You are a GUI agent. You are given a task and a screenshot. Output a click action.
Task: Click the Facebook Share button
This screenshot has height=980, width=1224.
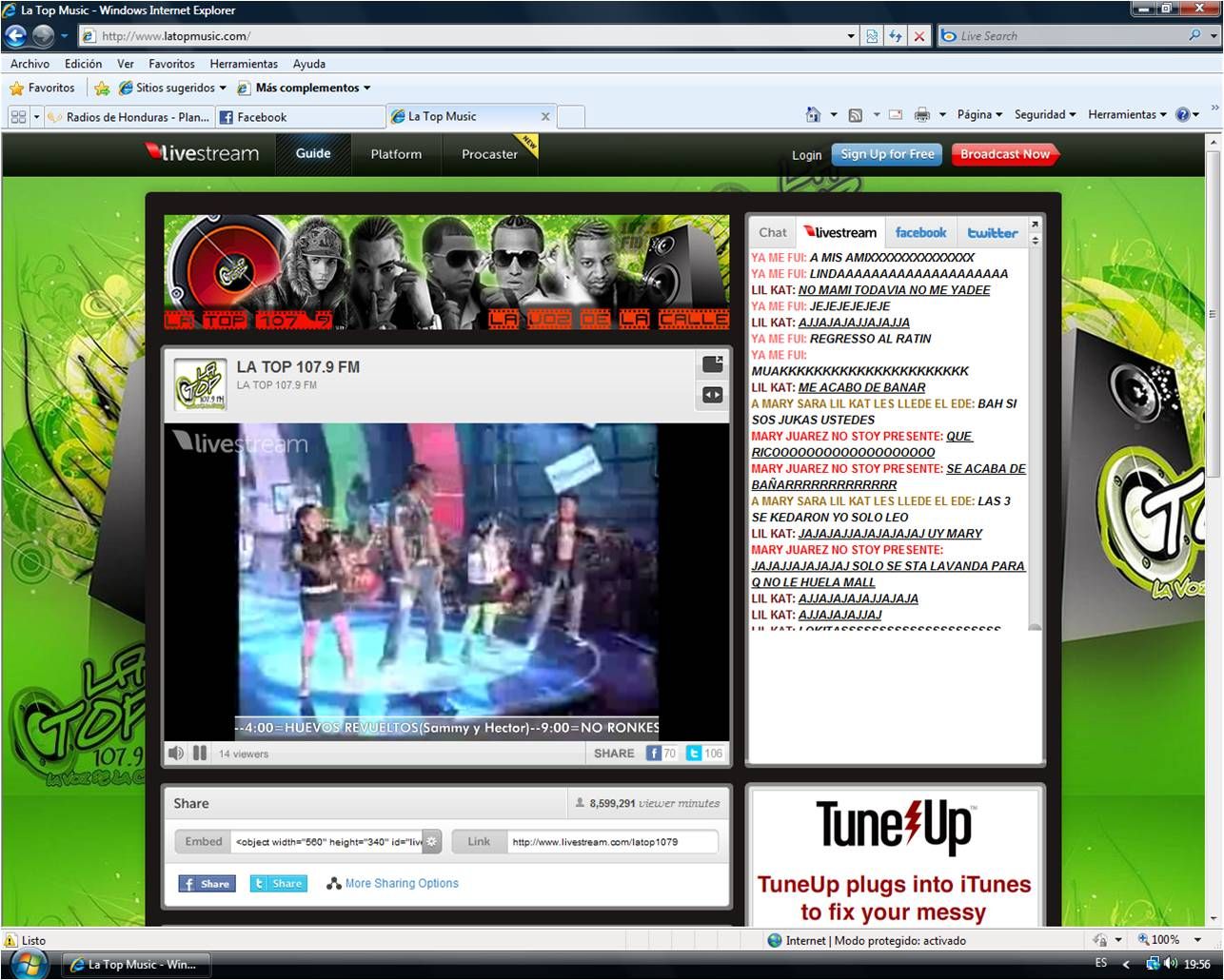tap(207, 883)
